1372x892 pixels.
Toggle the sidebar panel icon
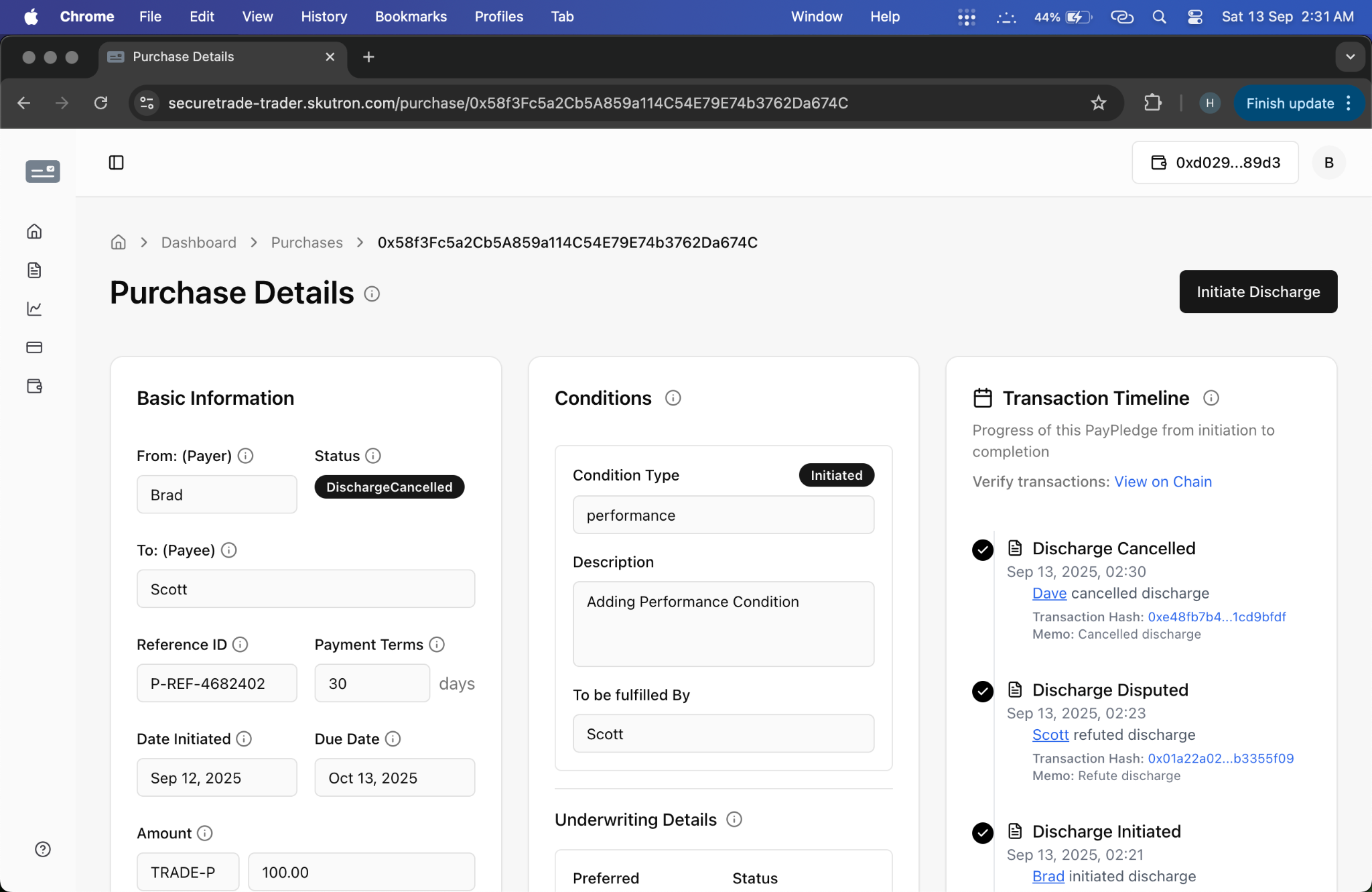pos(116,162)
